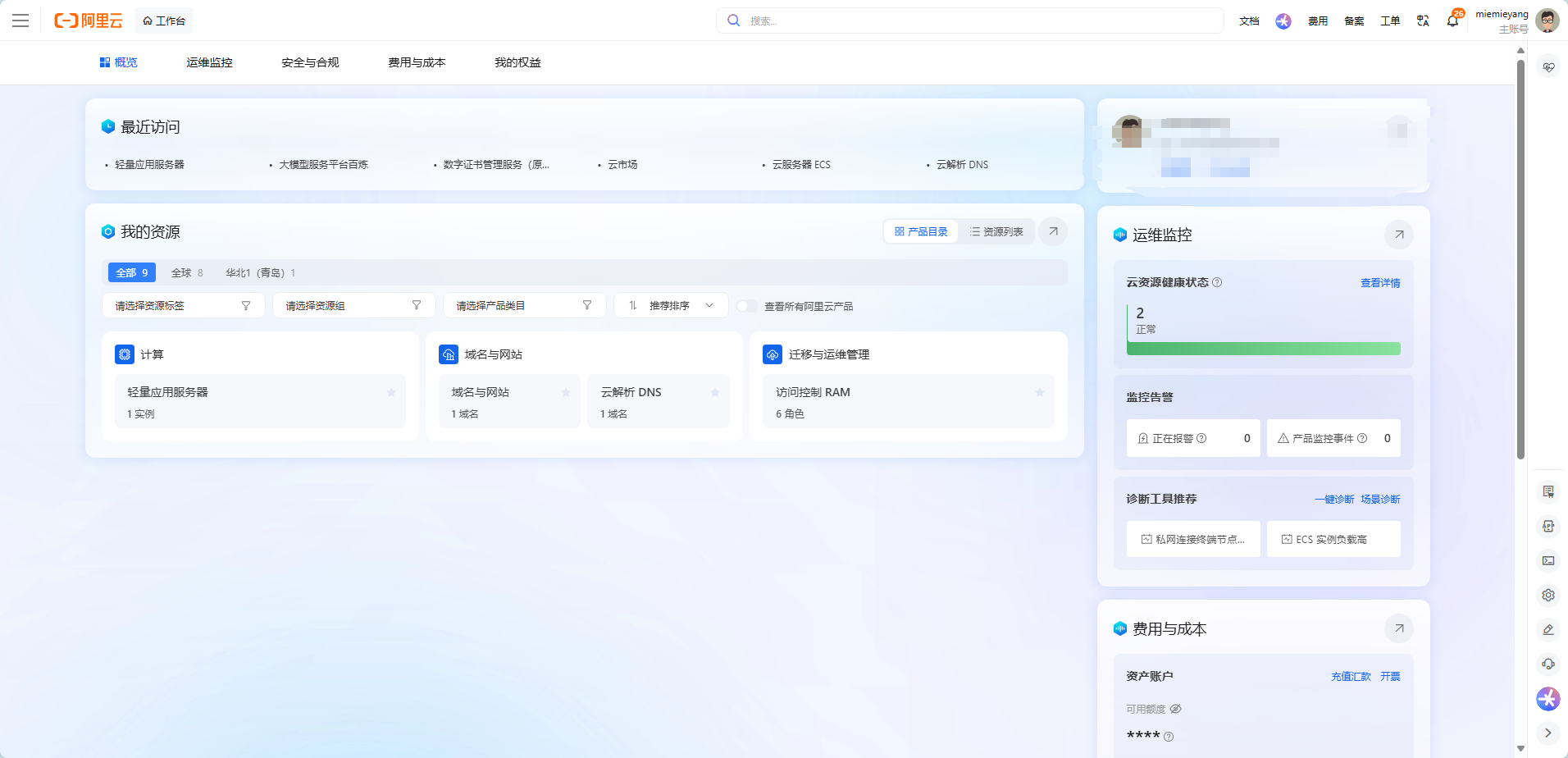Switch to the 运维监控 tab
The image size is (1568, 758).
click(209, 62)
